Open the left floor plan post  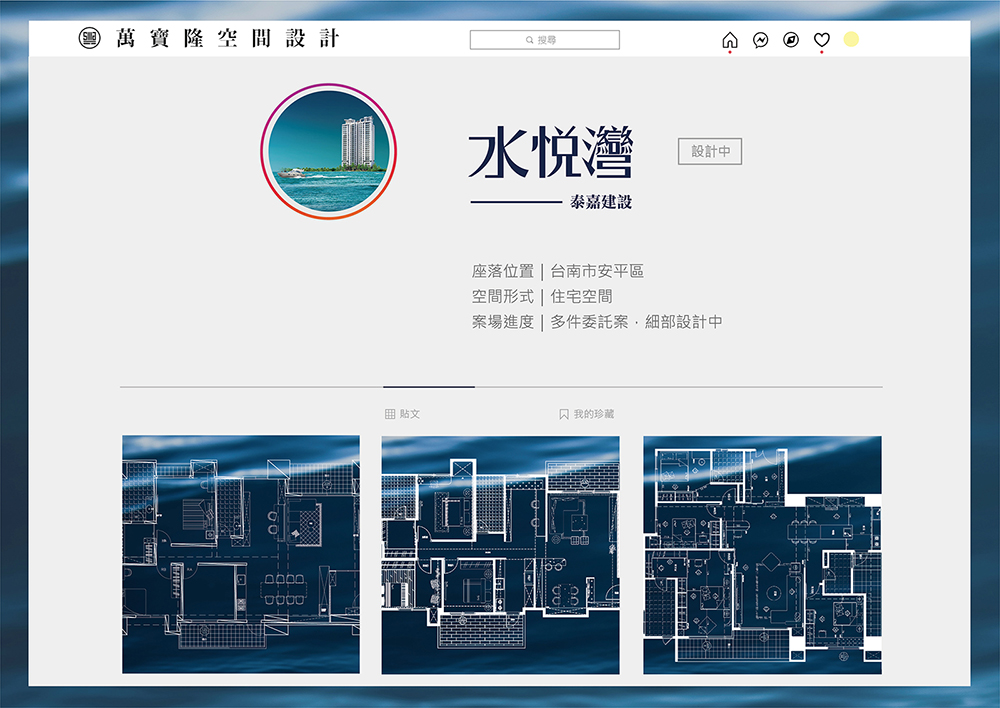pyautogui.click(x=241, y=554)
